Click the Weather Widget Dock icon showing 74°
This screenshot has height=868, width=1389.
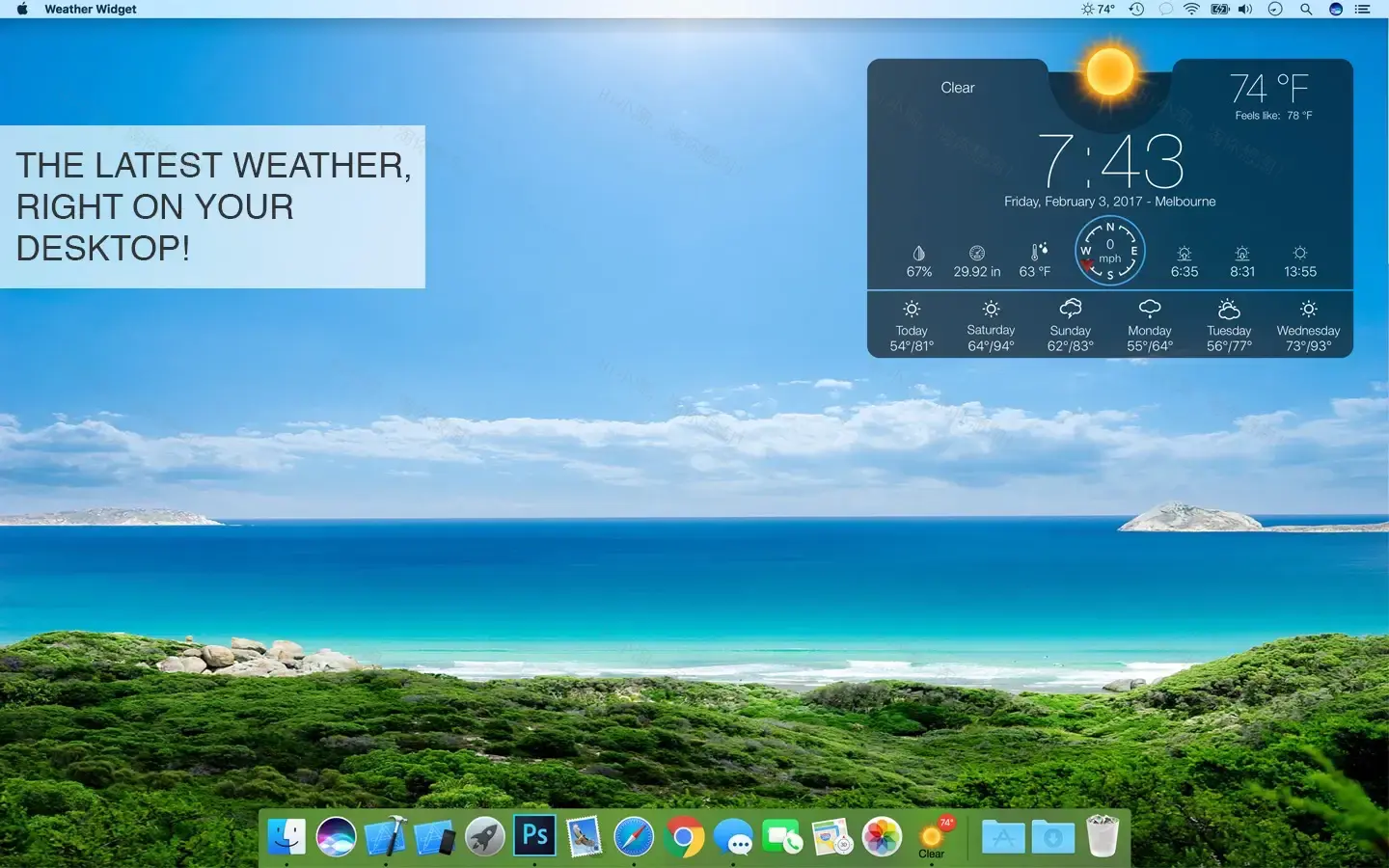coord(932,836)
